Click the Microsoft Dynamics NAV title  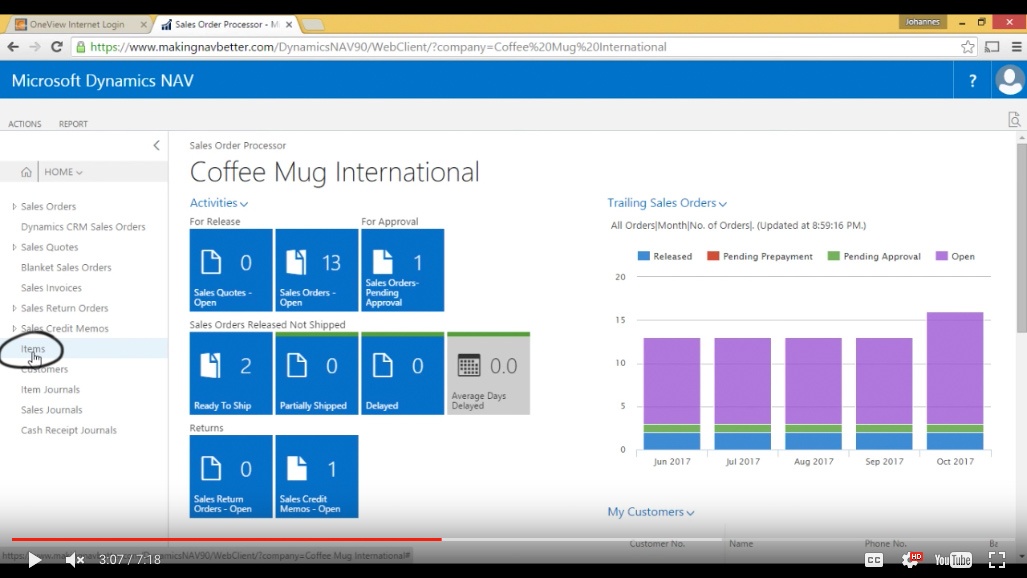coord(103,81)
